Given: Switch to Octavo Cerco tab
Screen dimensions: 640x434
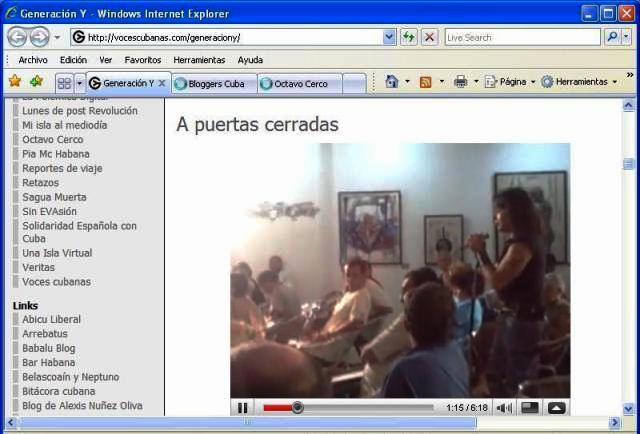Looking at the screenshot, I should coord(300,84).
